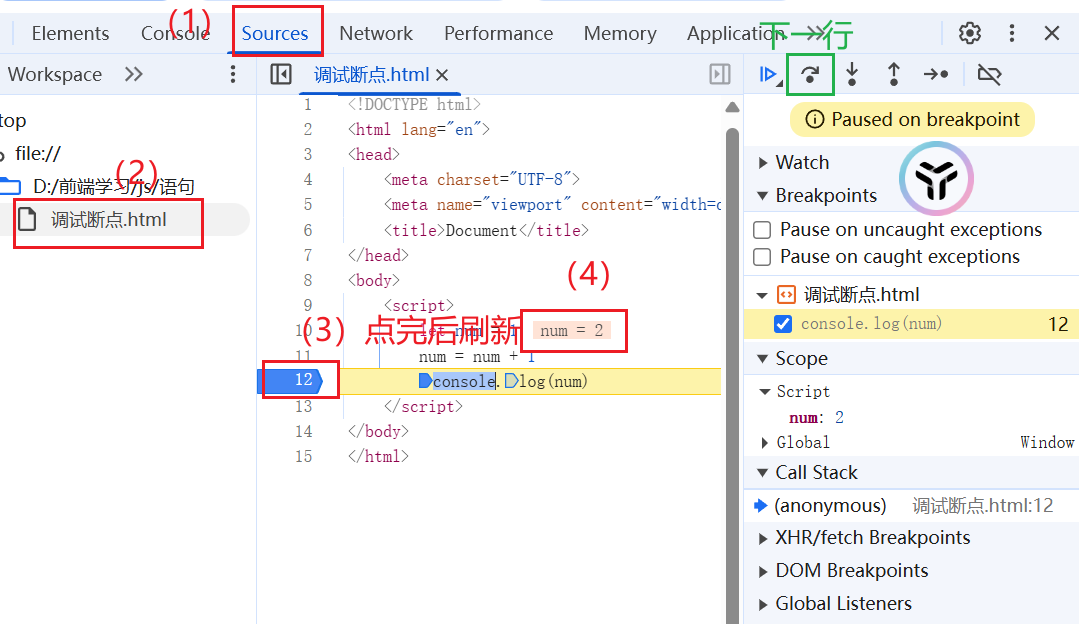1079x624 pixels.
Task: Expand DOM Breakpoints section
Action: click(x=762, y=572)
